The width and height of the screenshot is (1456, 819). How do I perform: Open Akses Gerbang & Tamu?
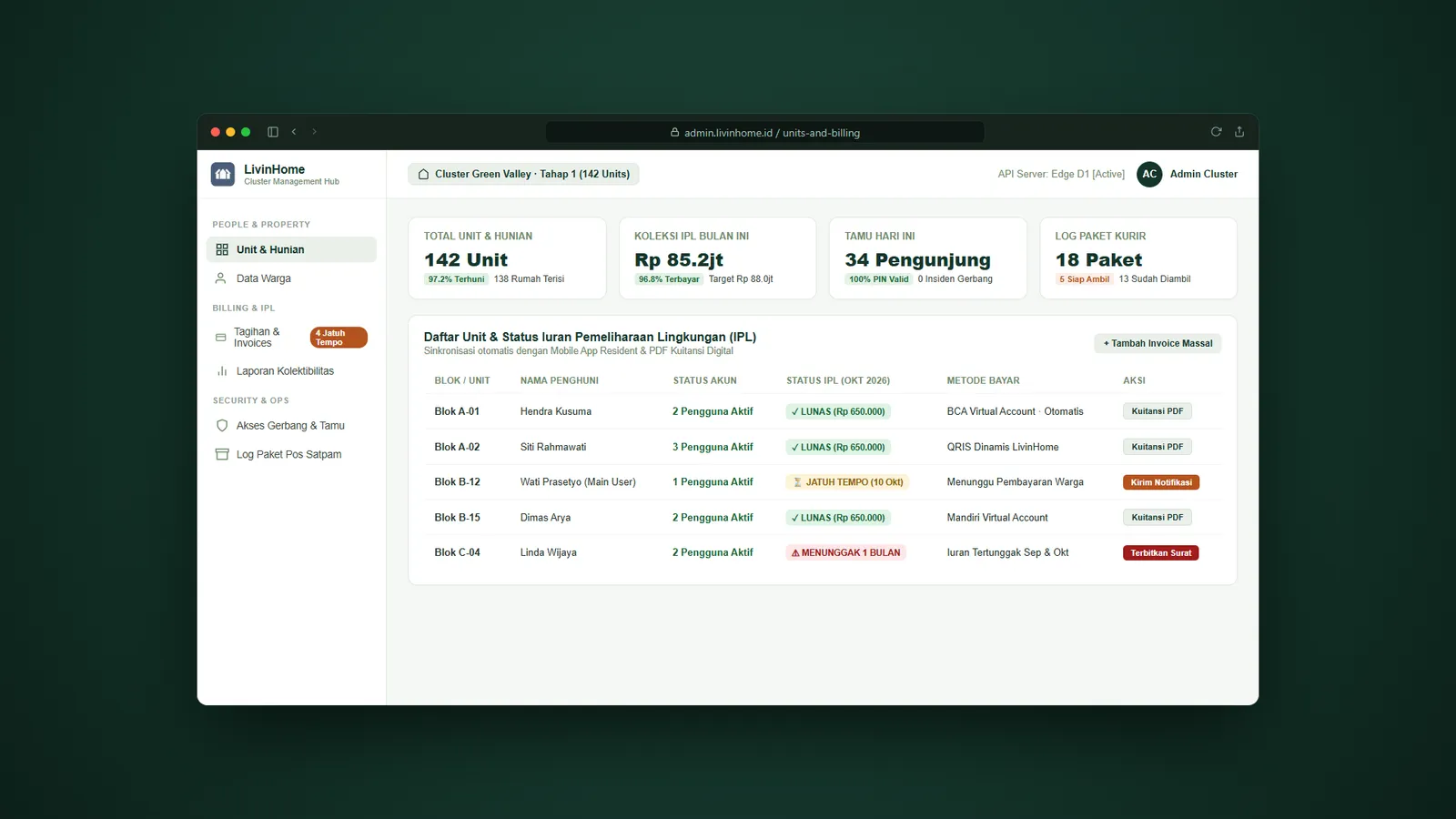[x=291, y=426]
